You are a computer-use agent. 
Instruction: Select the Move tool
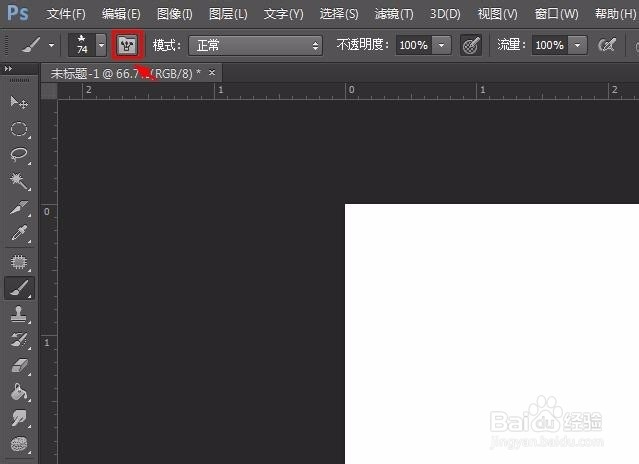pos(19,102)
